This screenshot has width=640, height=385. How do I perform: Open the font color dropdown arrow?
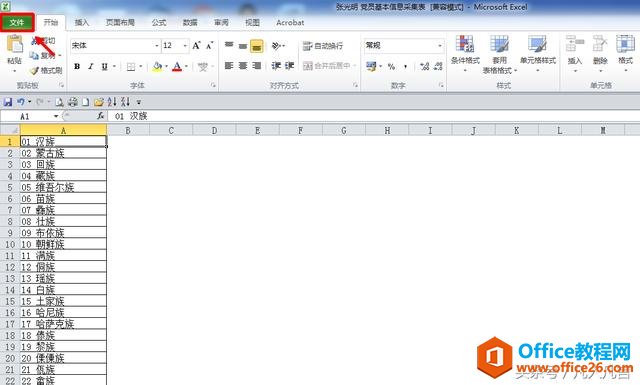tap(187, 66)
